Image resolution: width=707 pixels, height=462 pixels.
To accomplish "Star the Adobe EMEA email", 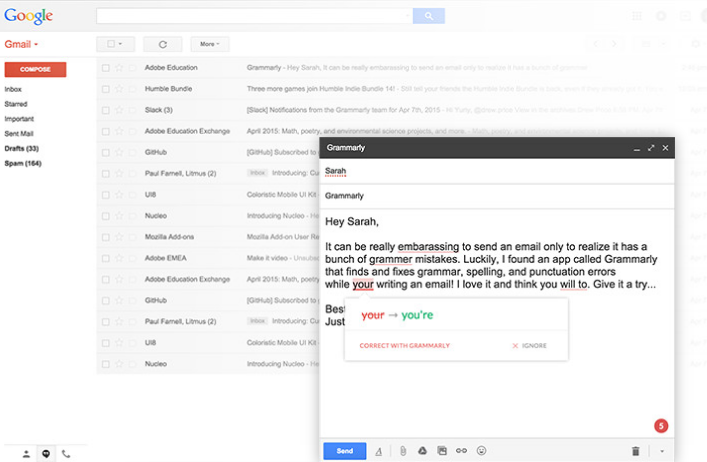I will pyautogui.click(x=119, y=258).
